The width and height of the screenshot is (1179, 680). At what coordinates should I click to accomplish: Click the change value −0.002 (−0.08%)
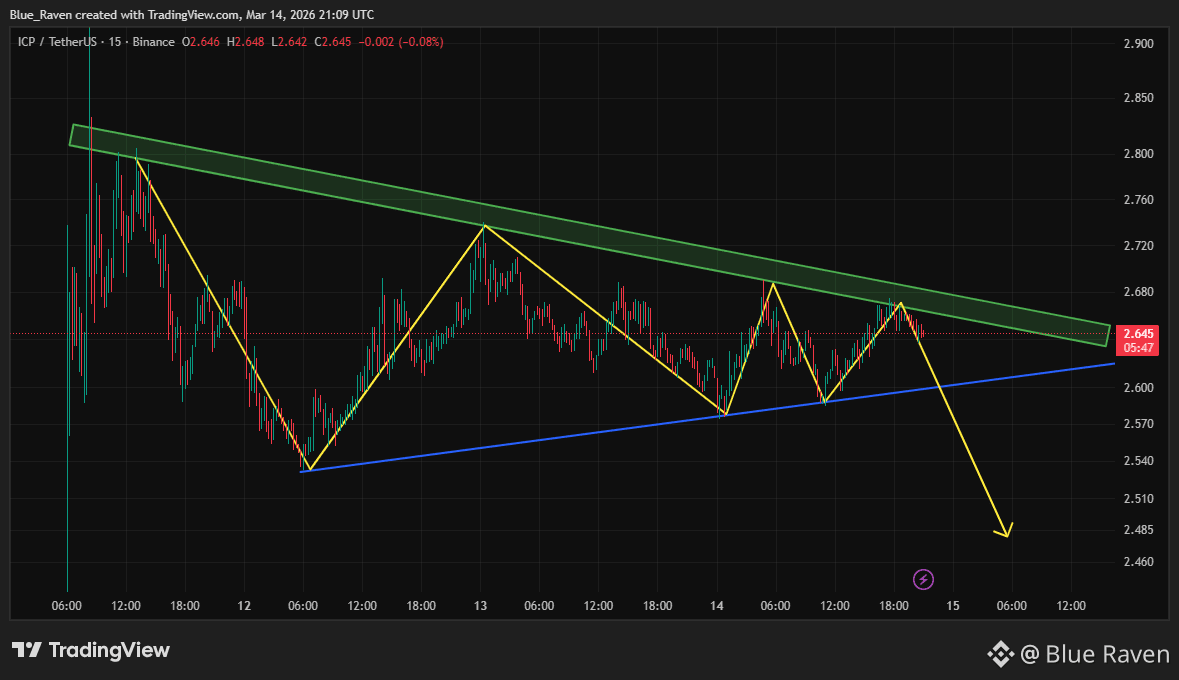(401, 42)
